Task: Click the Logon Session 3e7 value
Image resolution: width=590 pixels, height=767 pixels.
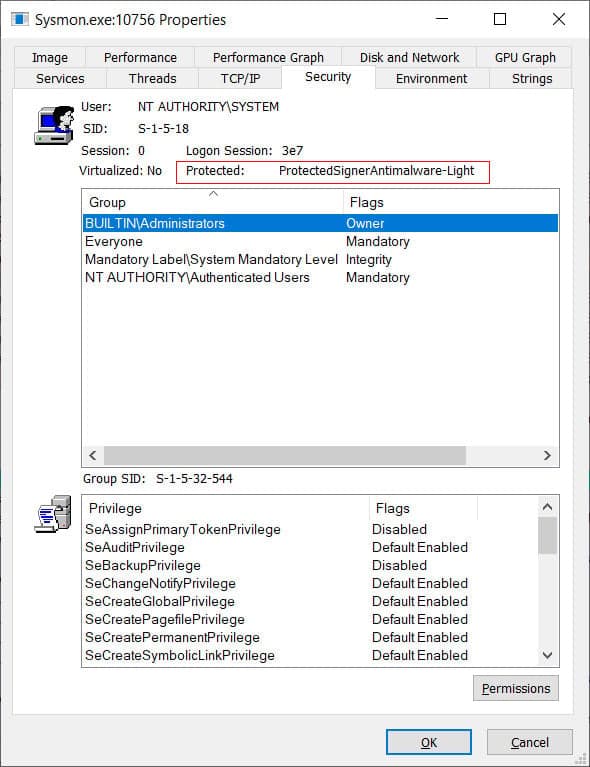Action: click(292, 151)
